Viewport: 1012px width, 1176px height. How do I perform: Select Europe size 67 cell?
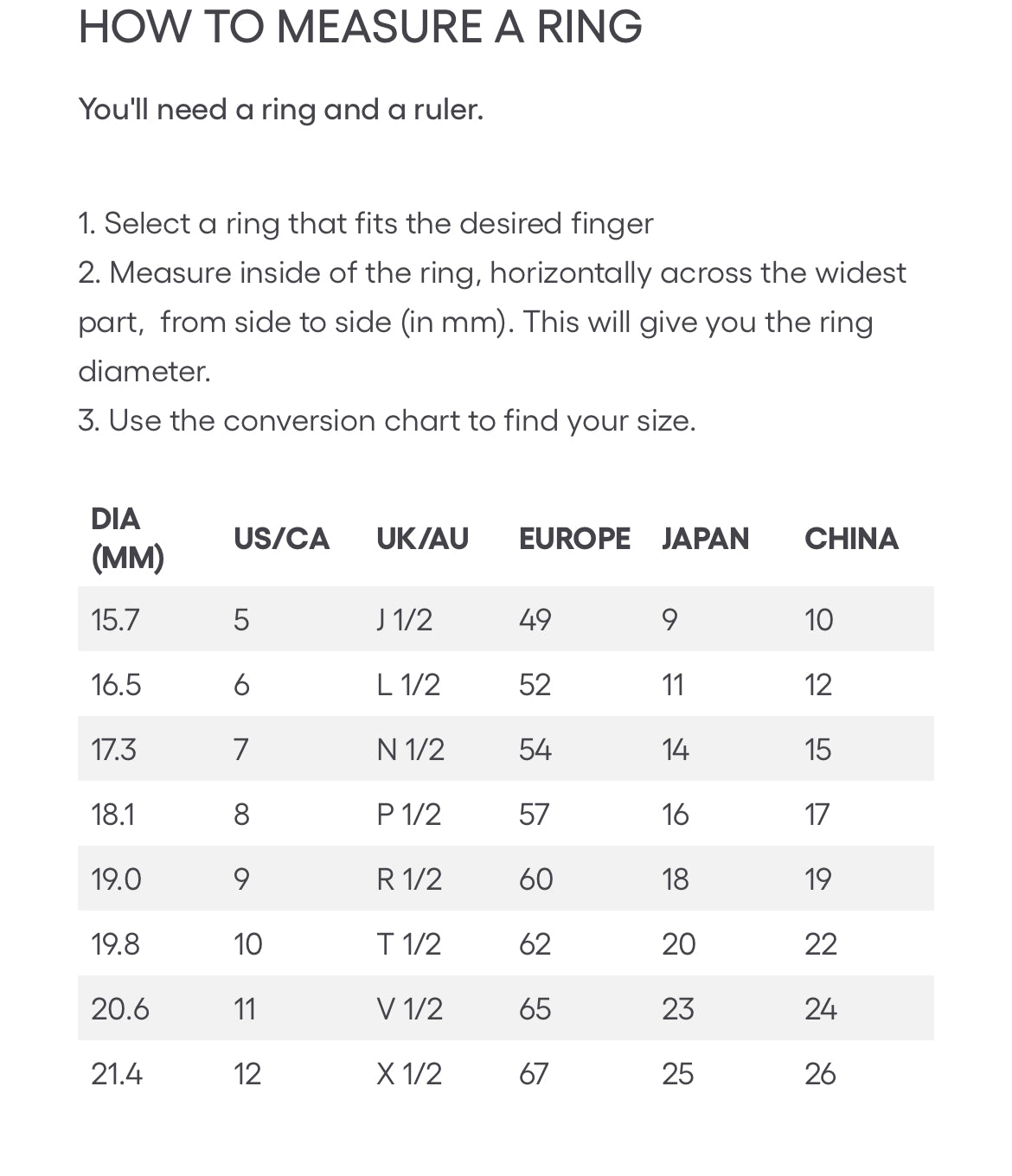pos(534,1074)
